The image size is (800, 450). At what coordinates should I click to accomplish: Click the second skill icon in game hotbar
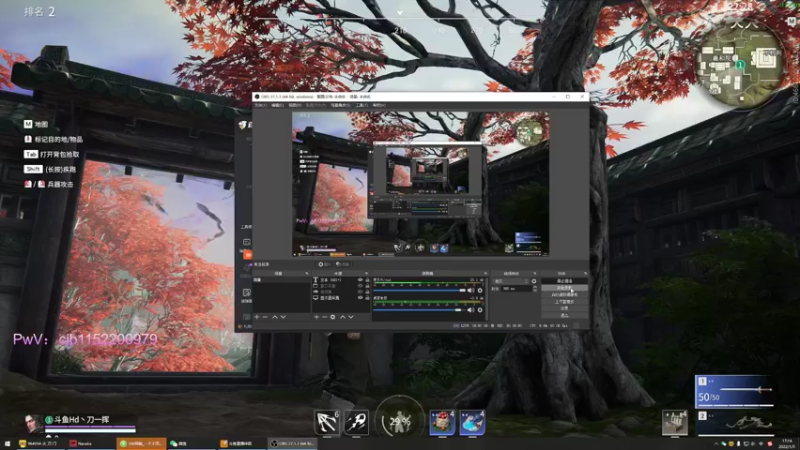357,422
